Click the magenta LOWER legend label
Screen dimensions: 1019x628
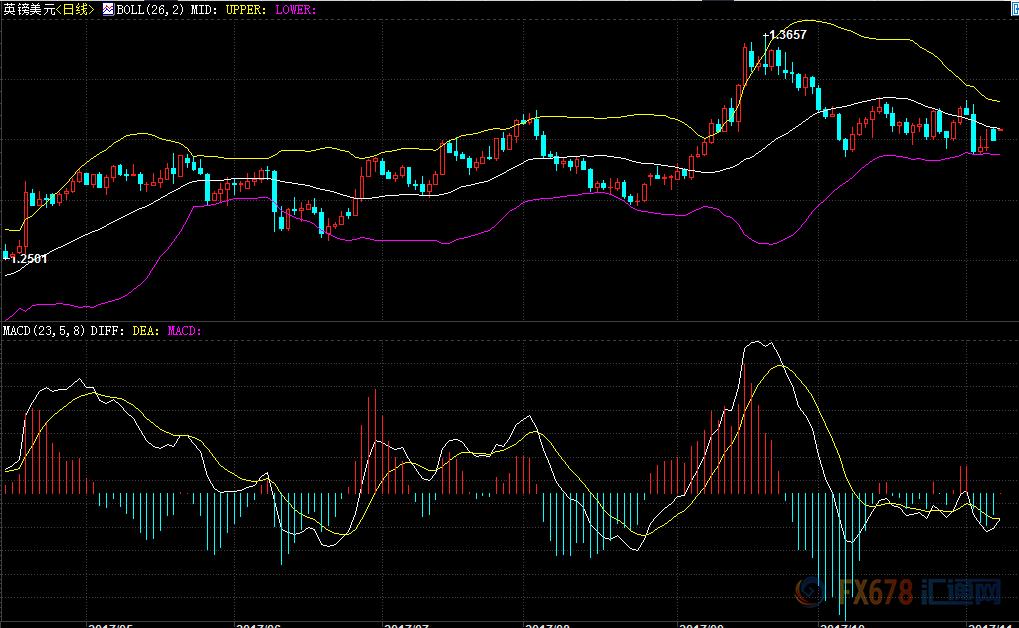(x=295, y=9)
